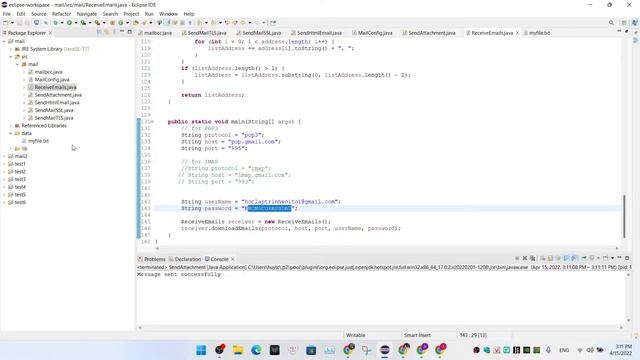The width and height of the screenshot is (640, 360).
Task: Open the Debug button dropdown arrow
Action: click(62, 23)
